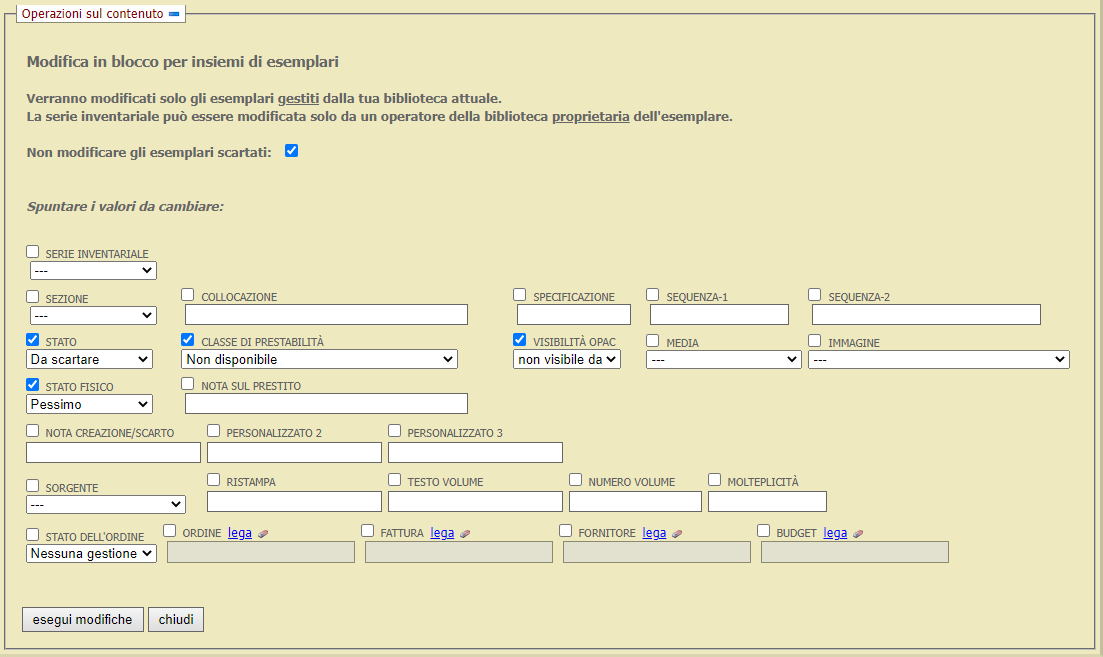Viewport: 1103px width, 657px height.
Task: Click the esegui modifiche button
Action: coord(82,620)
